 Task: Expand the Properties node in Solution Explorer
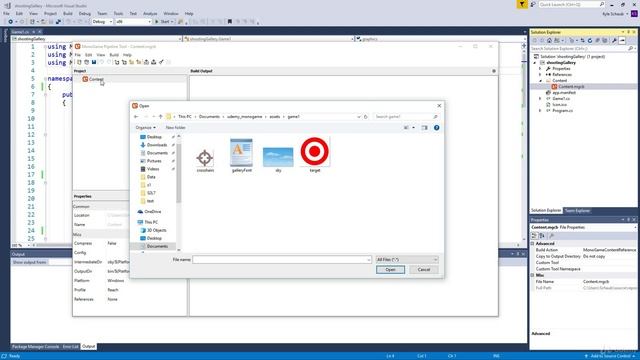tap(540, 69)
